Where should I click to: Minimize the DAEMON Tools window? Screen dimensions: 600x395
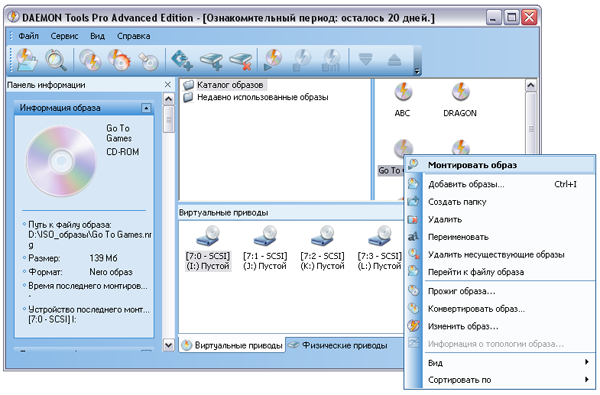point(494,17)
